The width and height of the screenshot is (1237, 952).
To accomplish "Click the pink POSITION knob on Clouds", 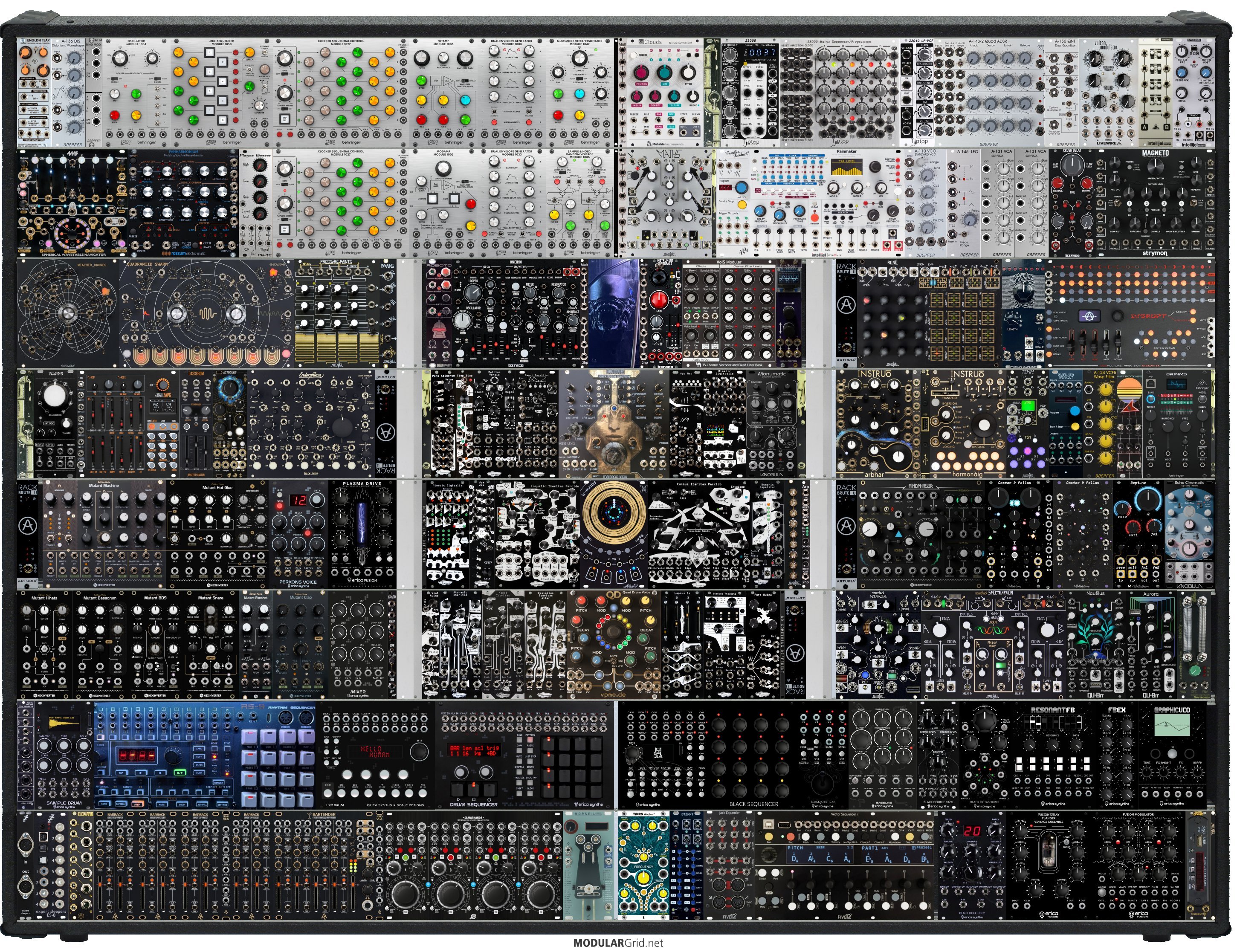I will [x=642, y=73].
